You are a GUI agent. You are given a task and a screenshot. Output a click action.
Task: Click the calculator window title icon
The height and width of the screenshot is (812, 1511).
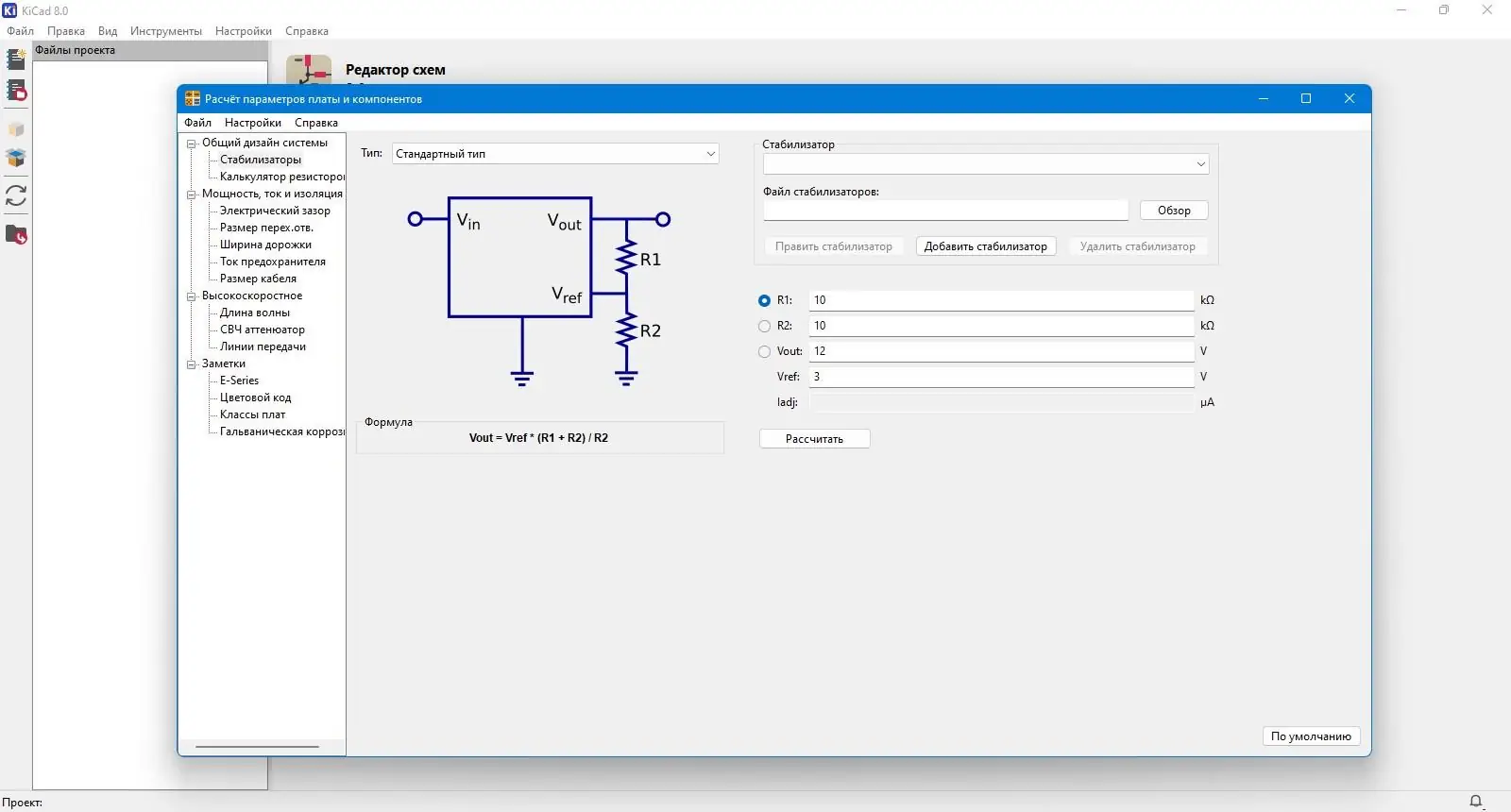click(x=193, y=99)
